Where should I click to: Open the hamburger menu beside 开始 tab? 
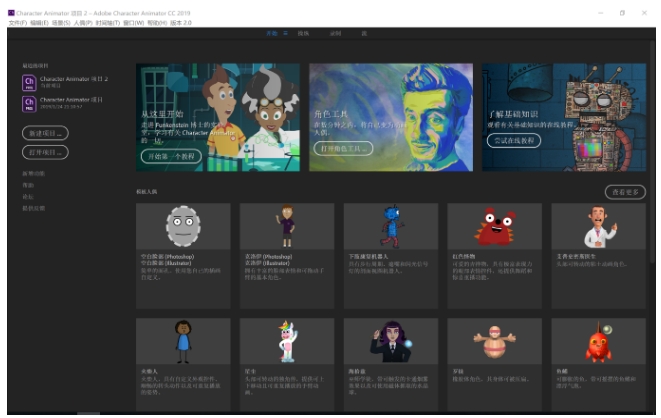pyautogui.click(x=285, y=33)
